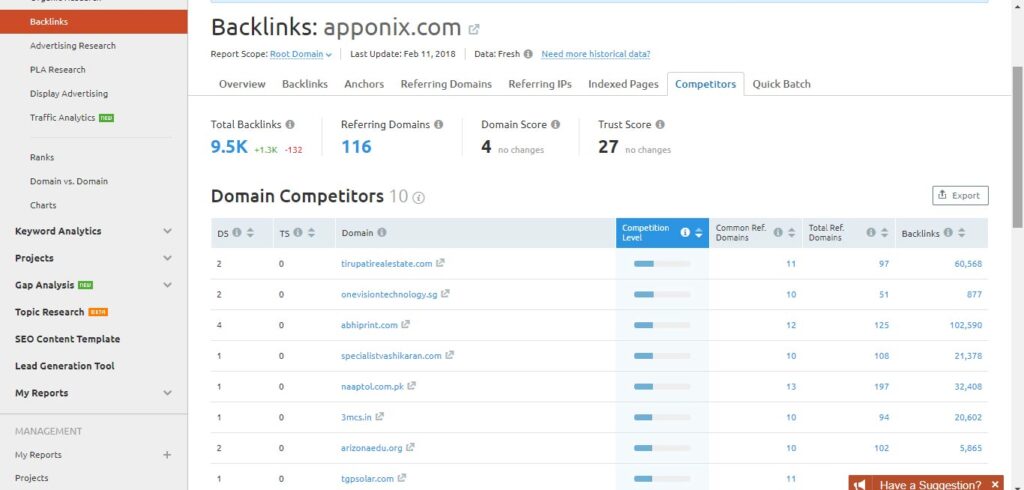Switch to Indexed Pages tab
1024x490 pixels.
(623, 84)
